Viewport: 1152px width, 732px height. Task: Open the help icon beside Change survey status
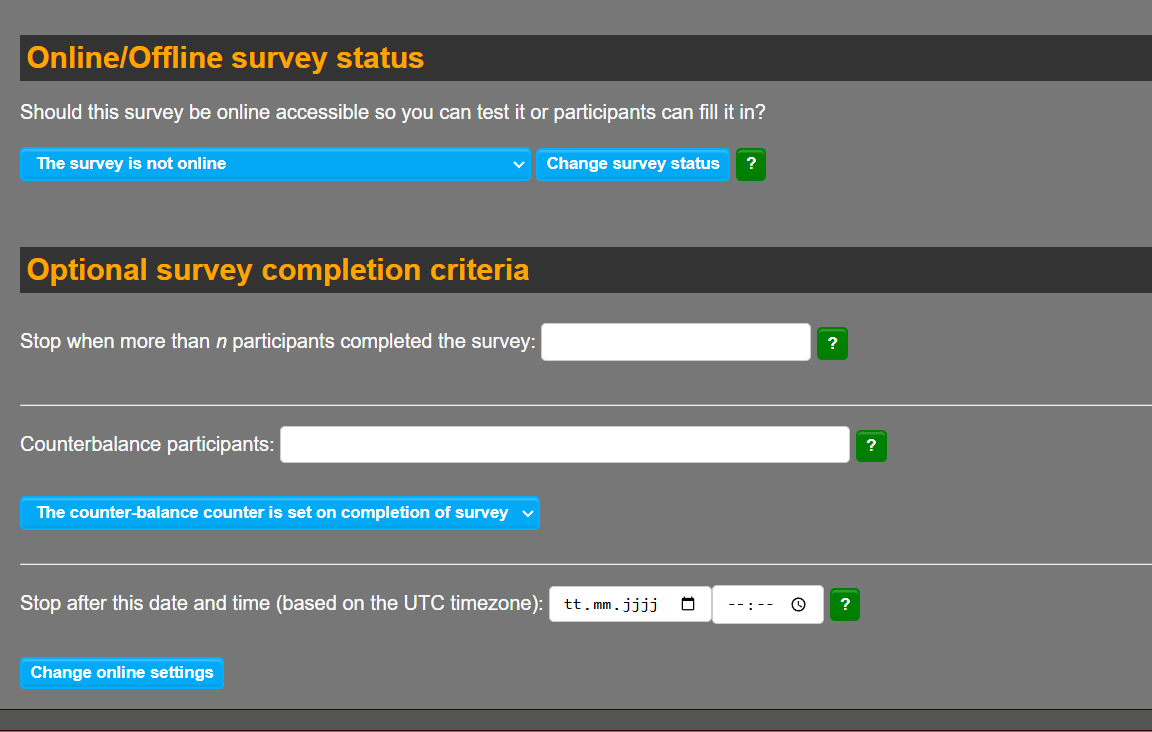(x=751, y=164)
